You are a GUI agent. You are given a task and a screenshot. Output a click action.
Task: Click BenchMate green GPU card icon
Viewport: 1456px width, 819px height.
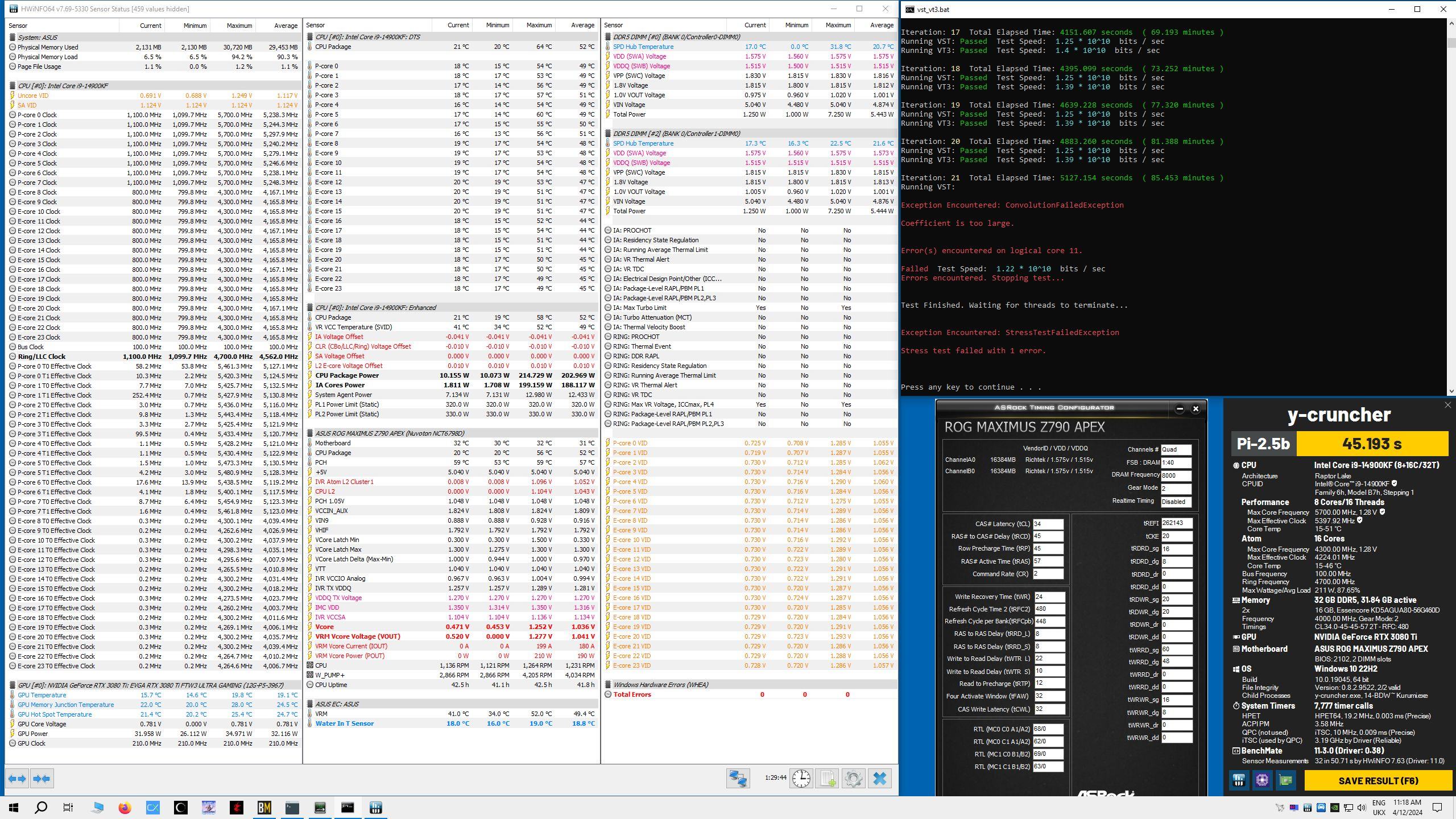(x=1285, y=780)
